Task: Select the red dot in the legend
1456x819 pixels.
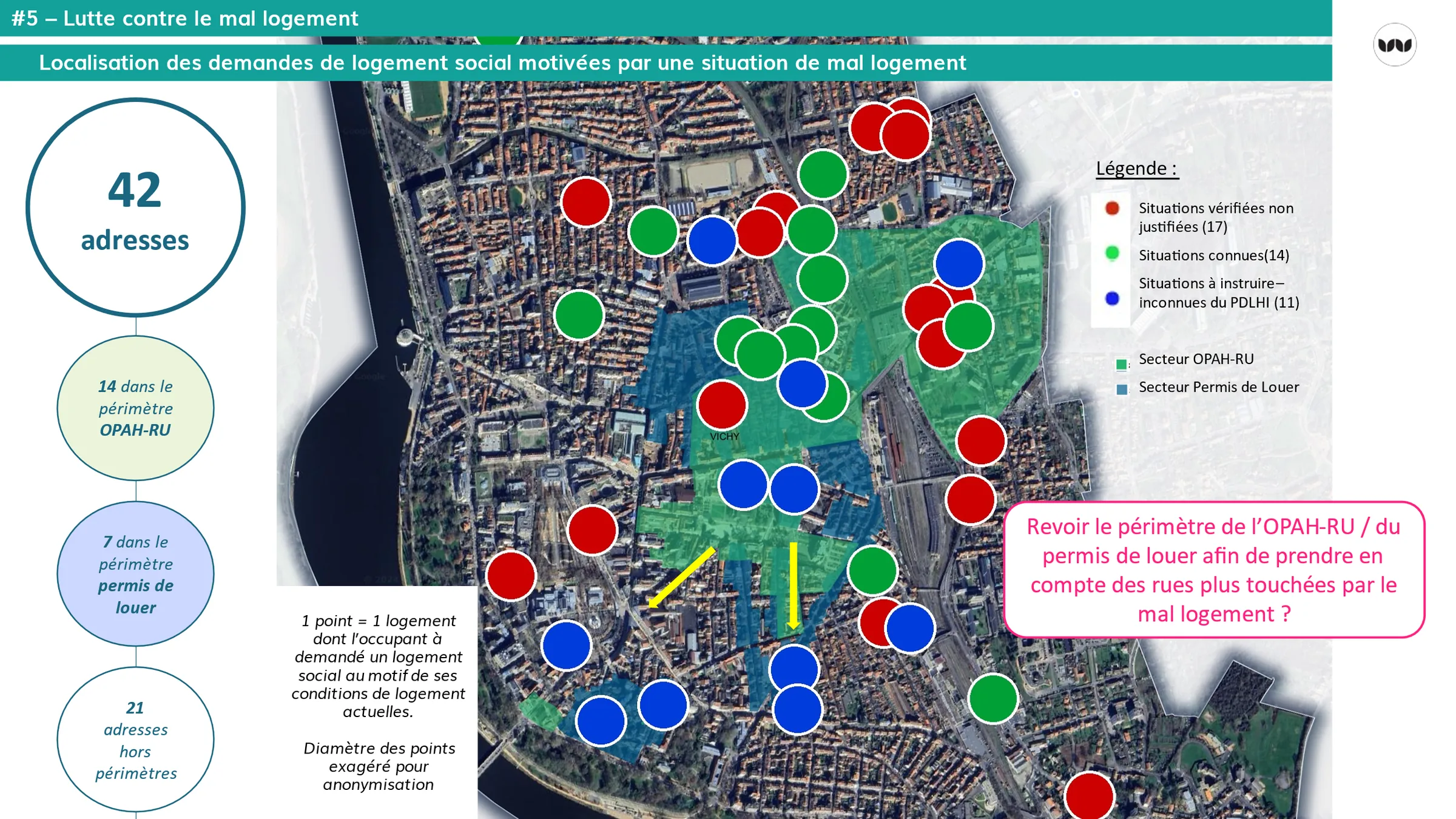Action: tap(1112, 208)
